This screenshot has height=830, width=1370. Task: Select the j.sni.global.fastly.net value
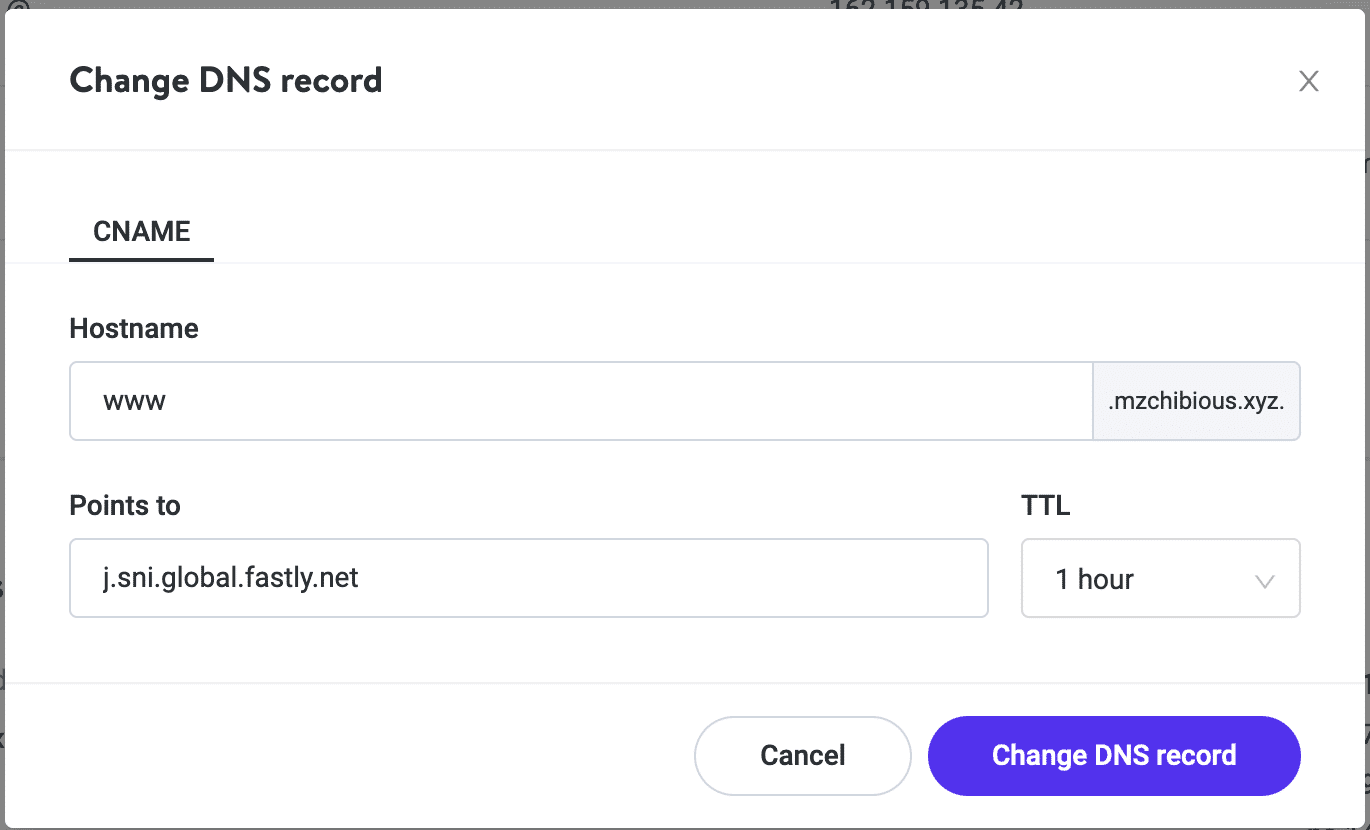[230, 578]
